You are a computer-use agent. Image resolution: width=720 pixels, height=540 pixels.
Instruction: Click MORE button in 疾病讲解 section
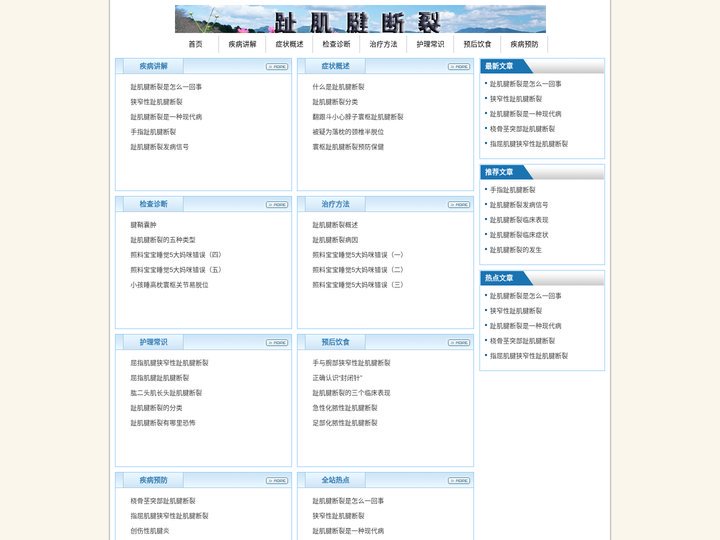[x=277, y=67]
